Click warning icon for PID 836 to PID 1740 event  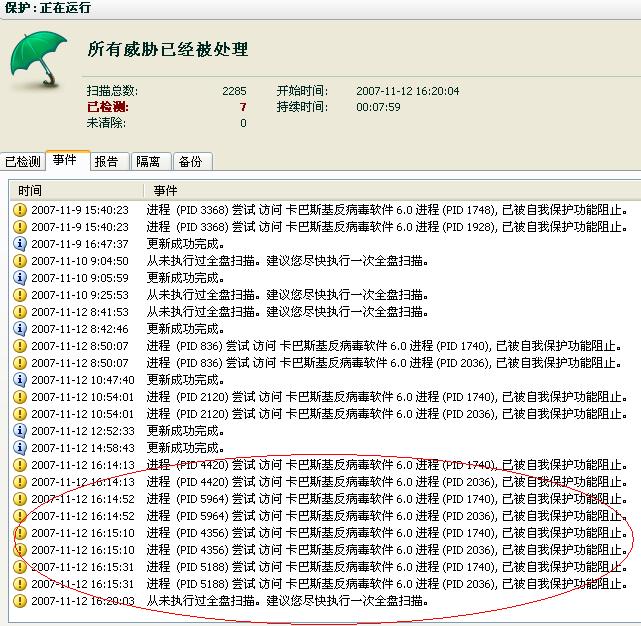click(x=20, y=346)
